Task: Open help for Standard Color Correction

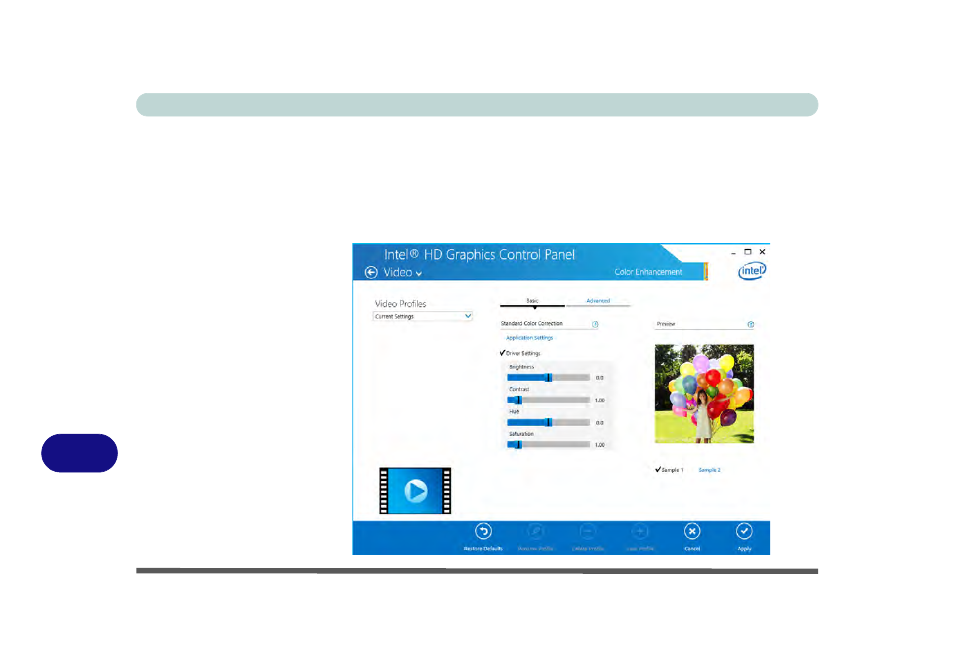Action: (x=595, y=324)
